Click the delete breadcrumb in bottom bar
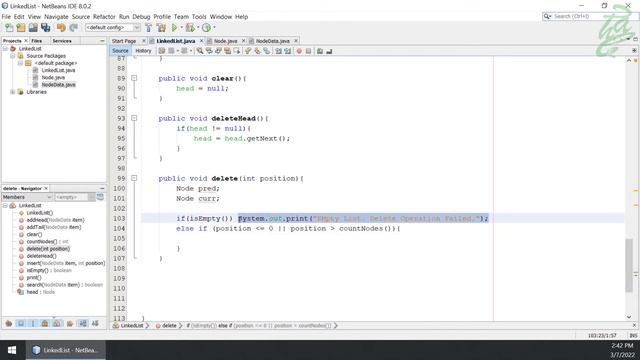This screenshot has width=640, height=360. tap(169, 325)
